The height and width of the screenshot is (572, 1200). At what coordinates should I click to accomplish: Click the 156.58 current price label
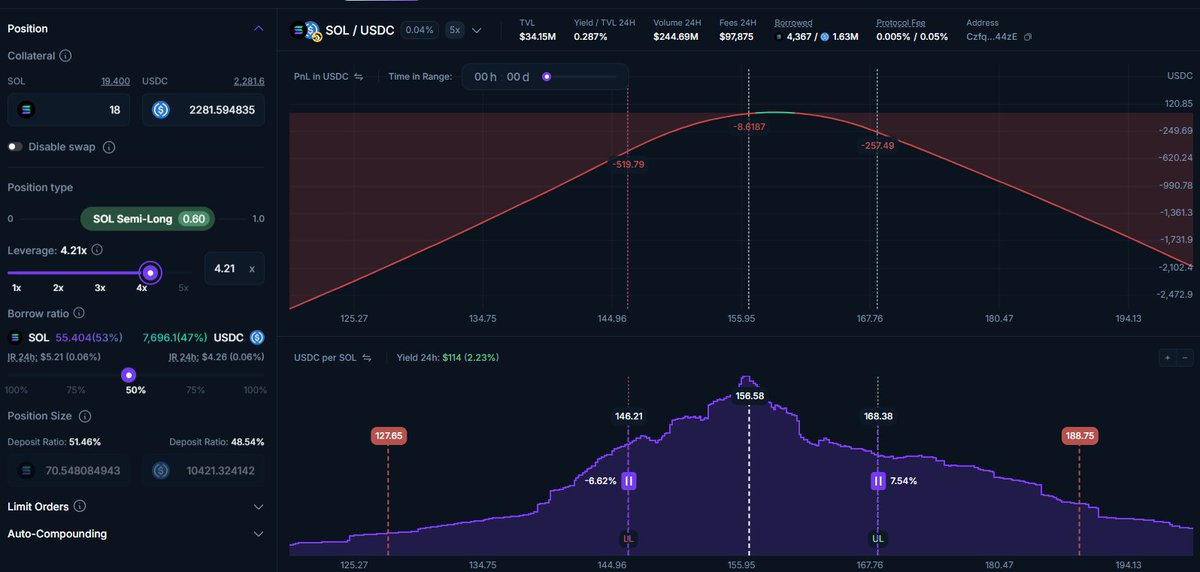pos(749,396)
